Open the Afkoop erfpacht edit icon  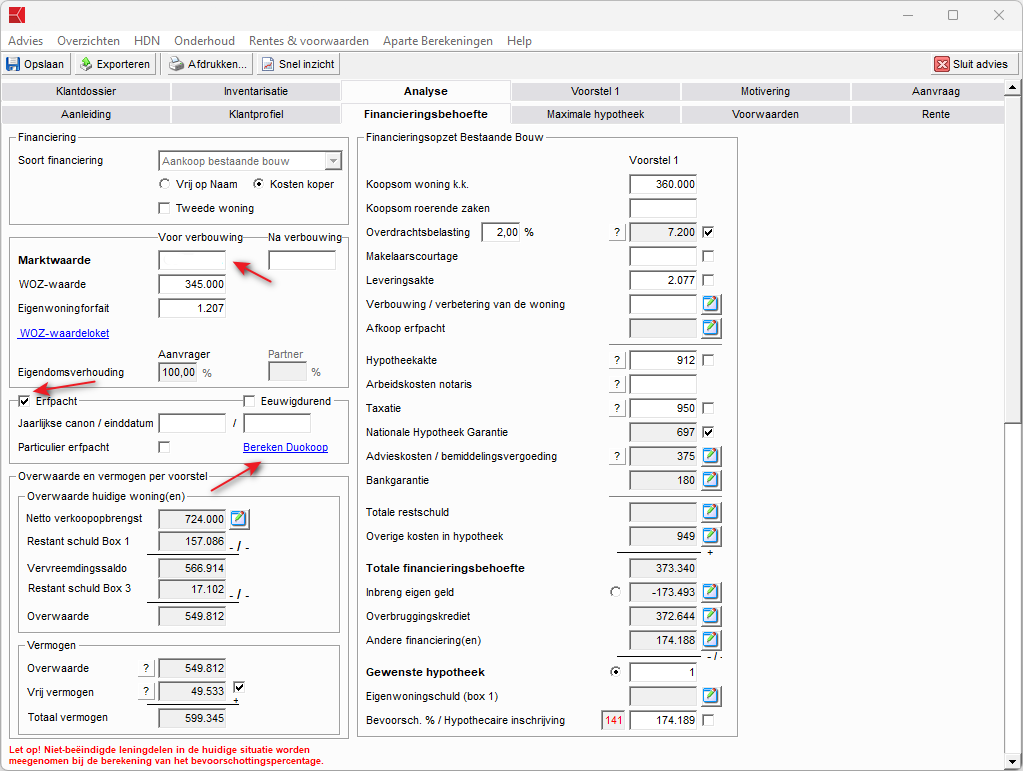[711, 328]
